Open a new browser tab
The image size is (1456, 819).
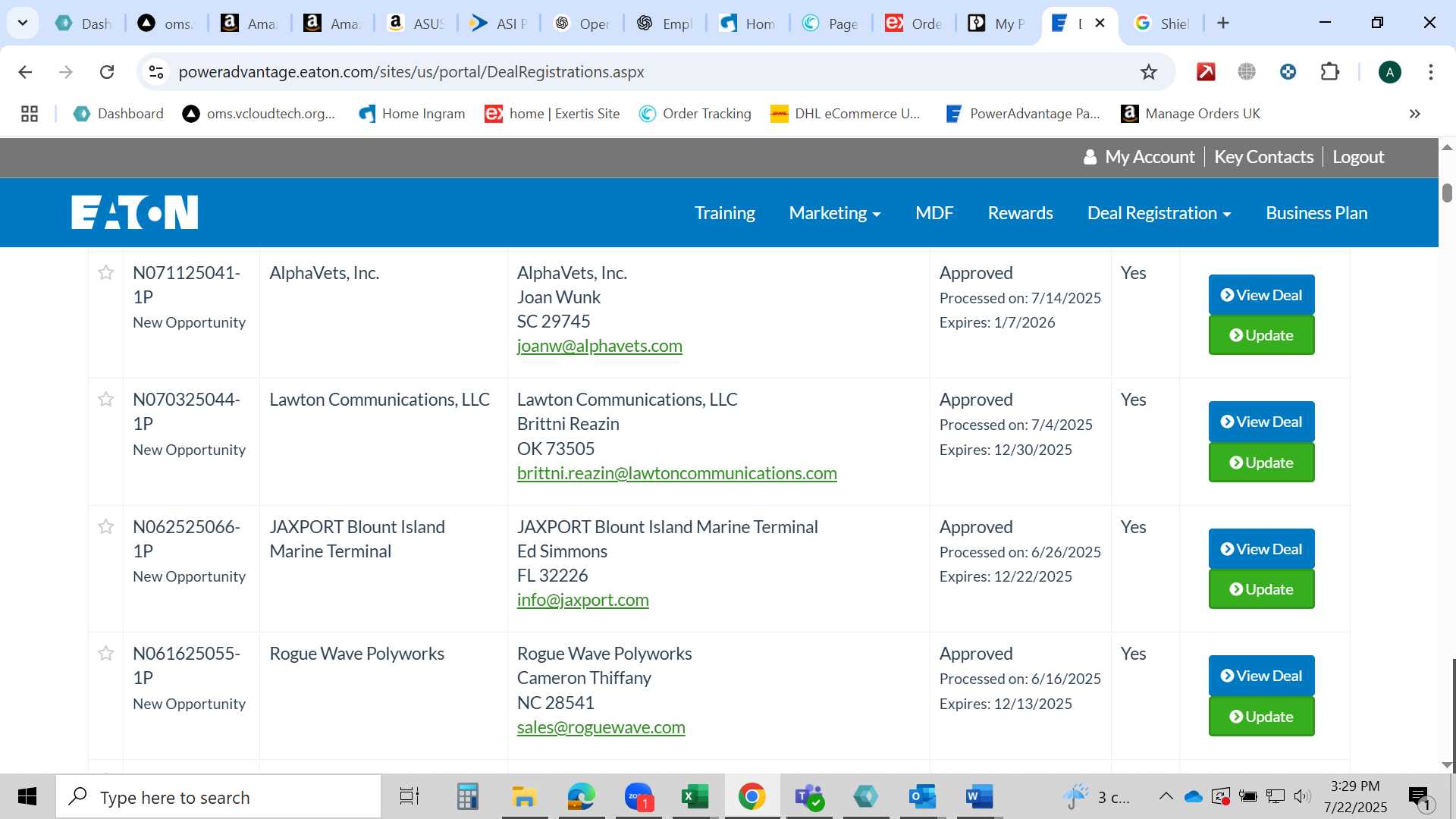(1223, 23)
